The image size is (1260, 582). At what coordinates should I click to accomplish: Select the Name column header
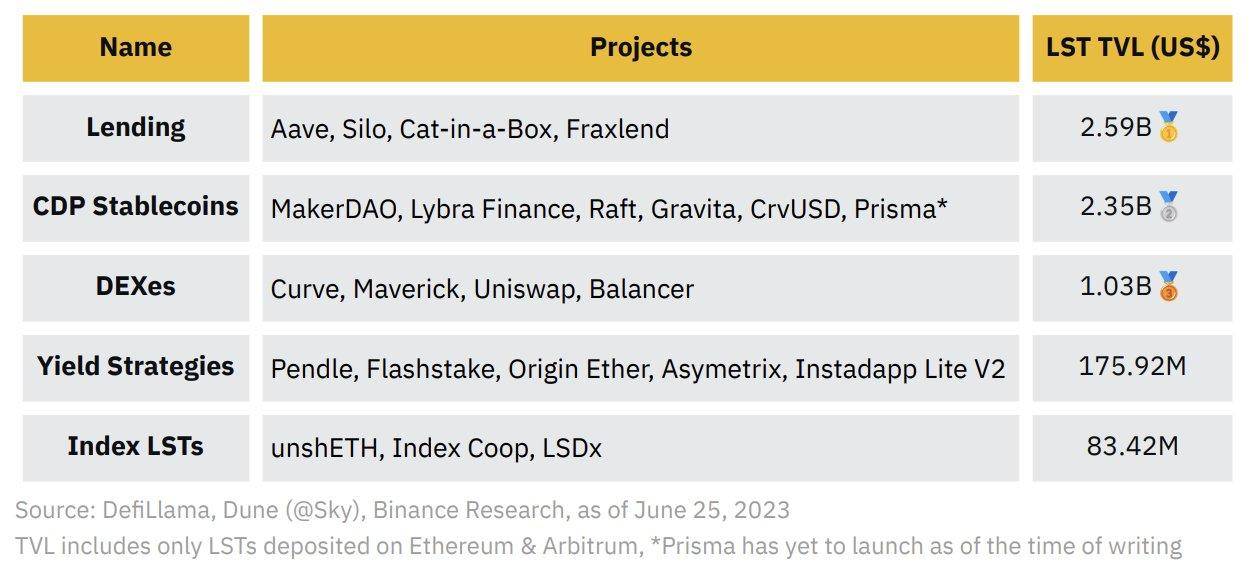click(136, 48)
